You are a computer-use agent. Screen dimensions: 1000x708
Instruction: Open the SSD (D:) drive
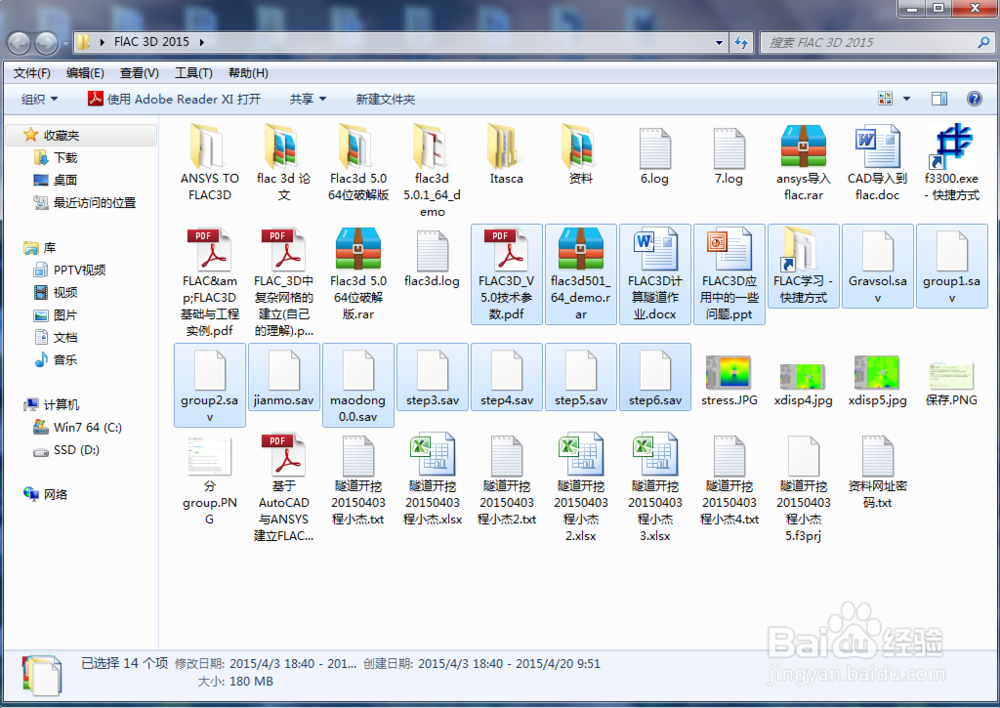(66, 450)
